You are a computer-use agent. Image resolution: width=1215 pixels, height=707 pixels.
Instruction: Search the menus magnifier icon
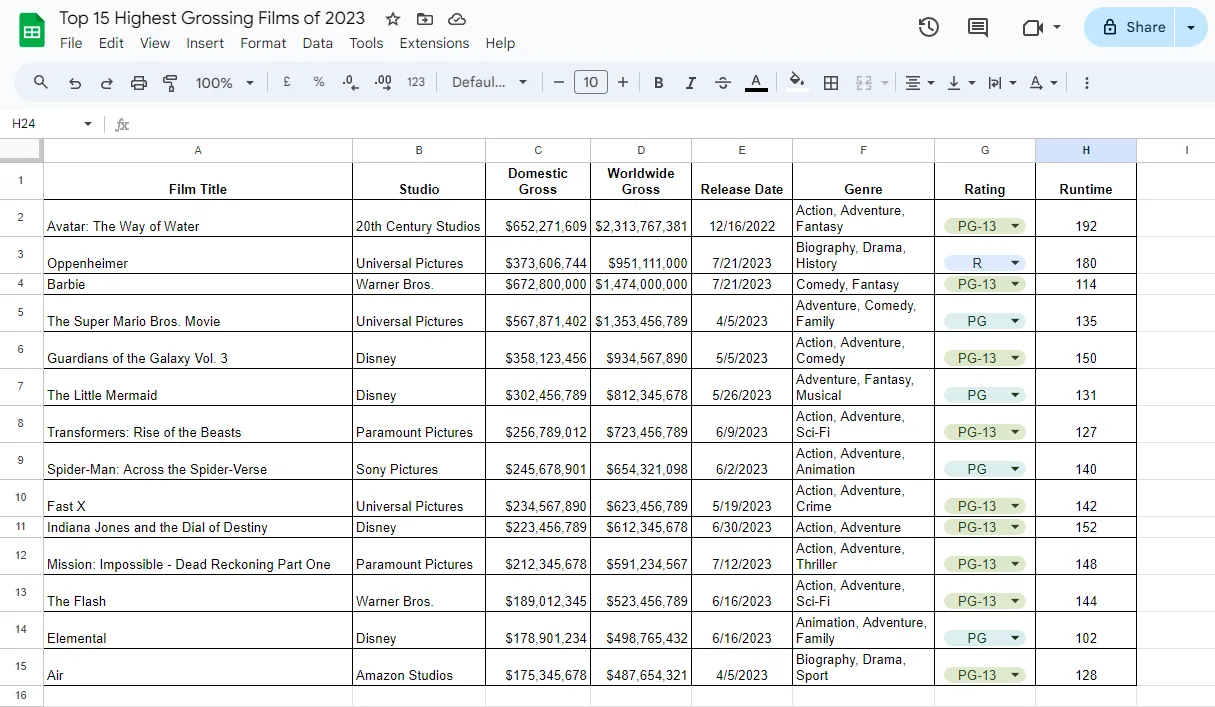click(x=41, y=82)
